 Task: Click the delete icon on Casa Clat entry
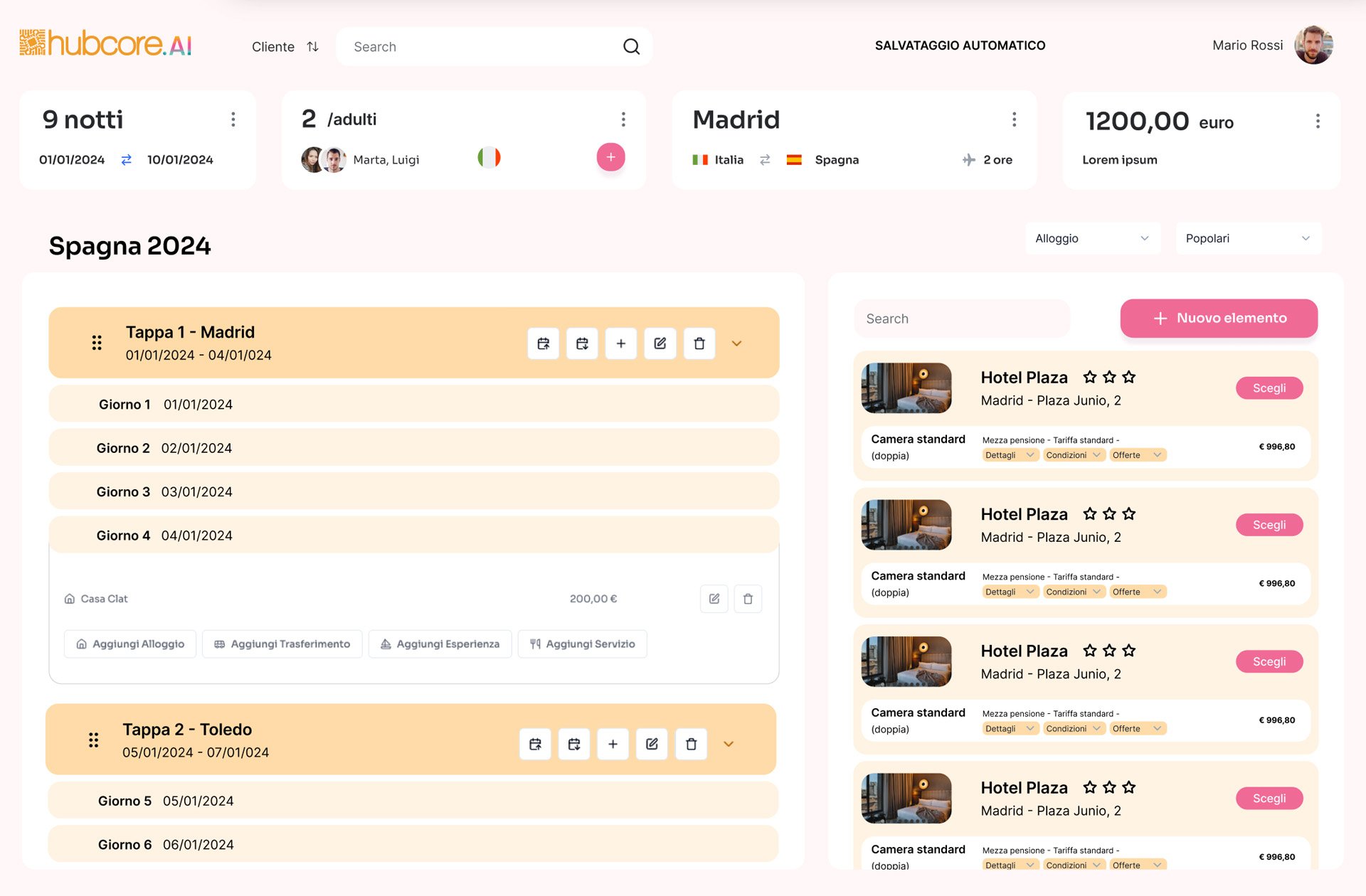click(748, 598)
